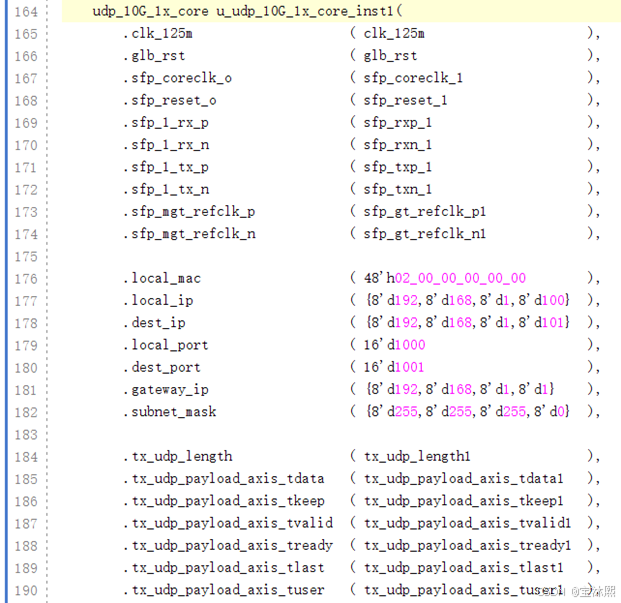
Task: Click signal sfp_gt_refclk_n1
Action: click(x=425, y=234)
